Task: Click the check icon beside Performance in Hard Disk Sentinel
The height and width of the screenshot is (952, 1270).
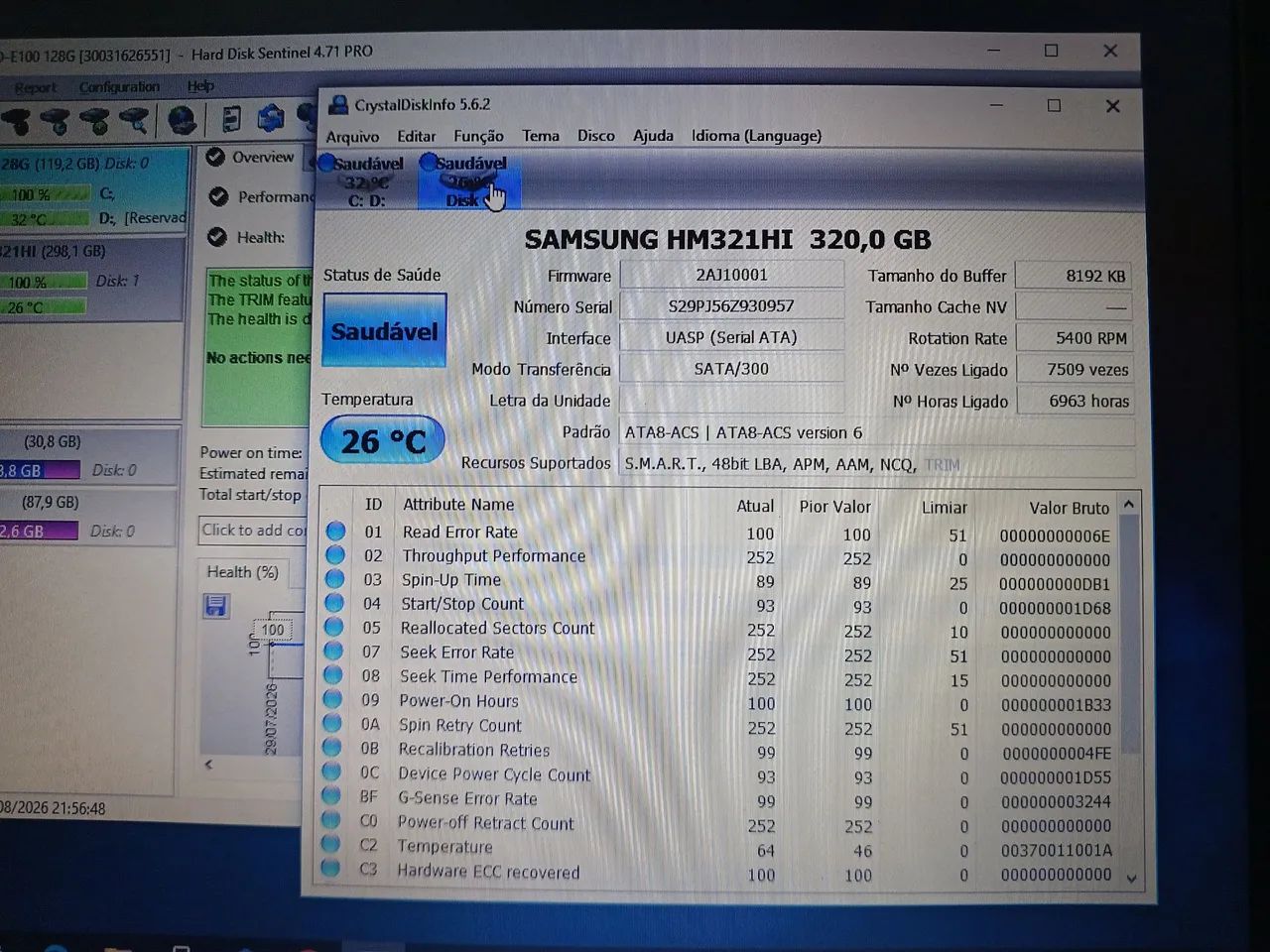Action: (x=218, y=196)
